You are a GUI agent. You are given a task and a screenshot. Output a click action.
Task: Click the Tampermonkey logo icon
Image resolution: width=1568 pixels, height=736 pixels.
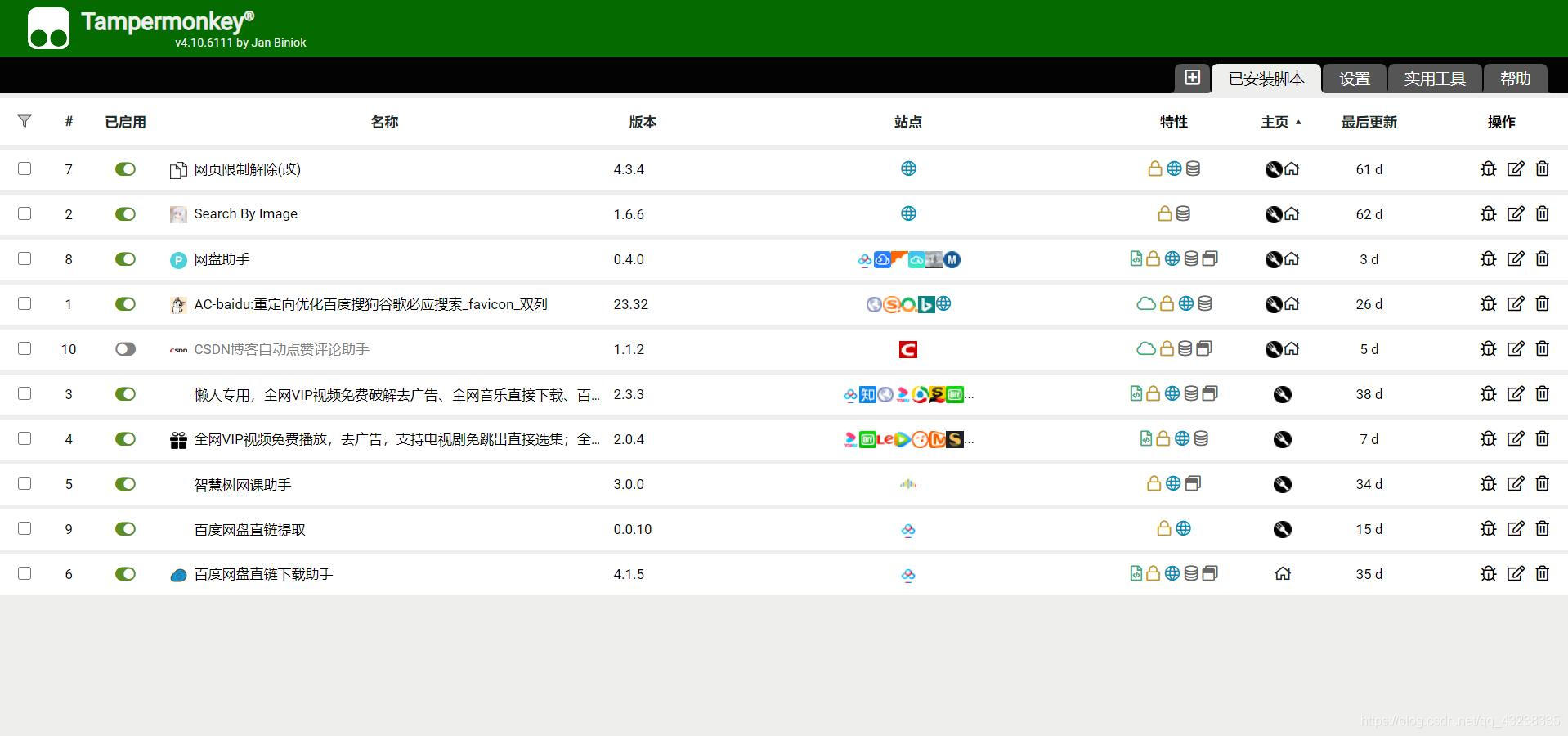(x=48, y=29)
